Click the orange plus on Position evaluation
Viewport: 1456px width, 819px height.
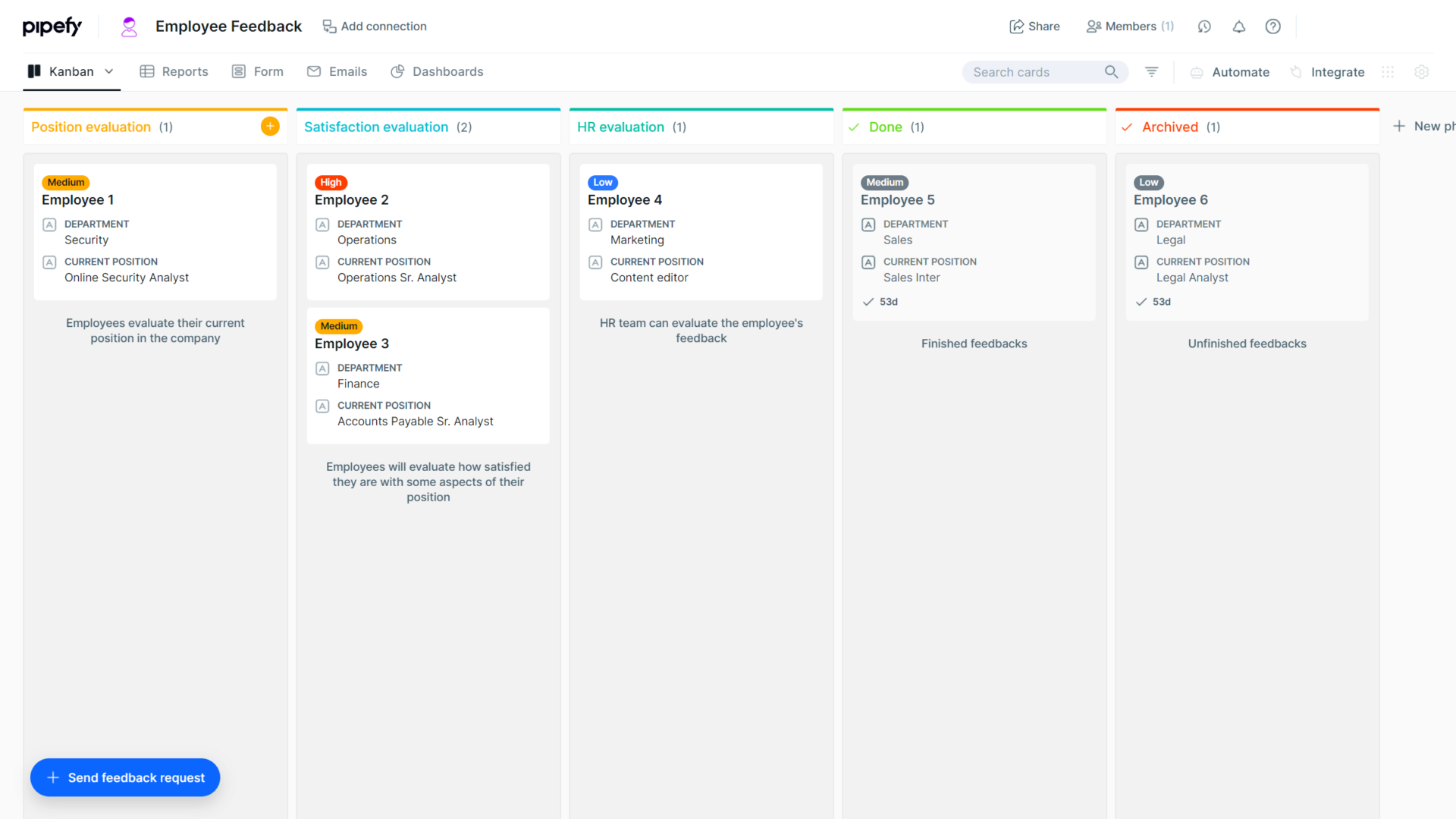tap(269, 126)
